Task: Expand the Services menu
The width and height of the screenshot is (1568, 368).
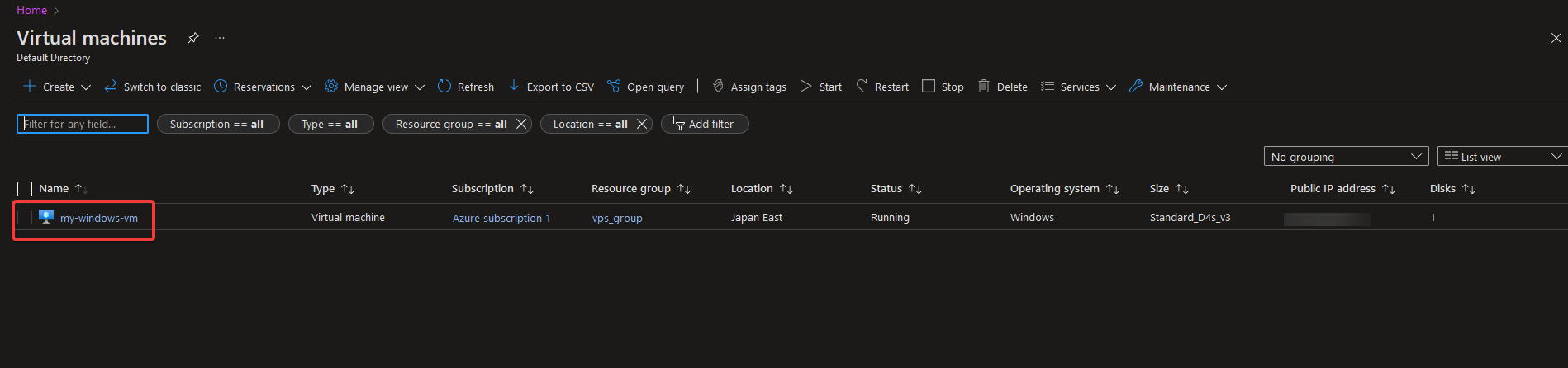Action: 1079,87
